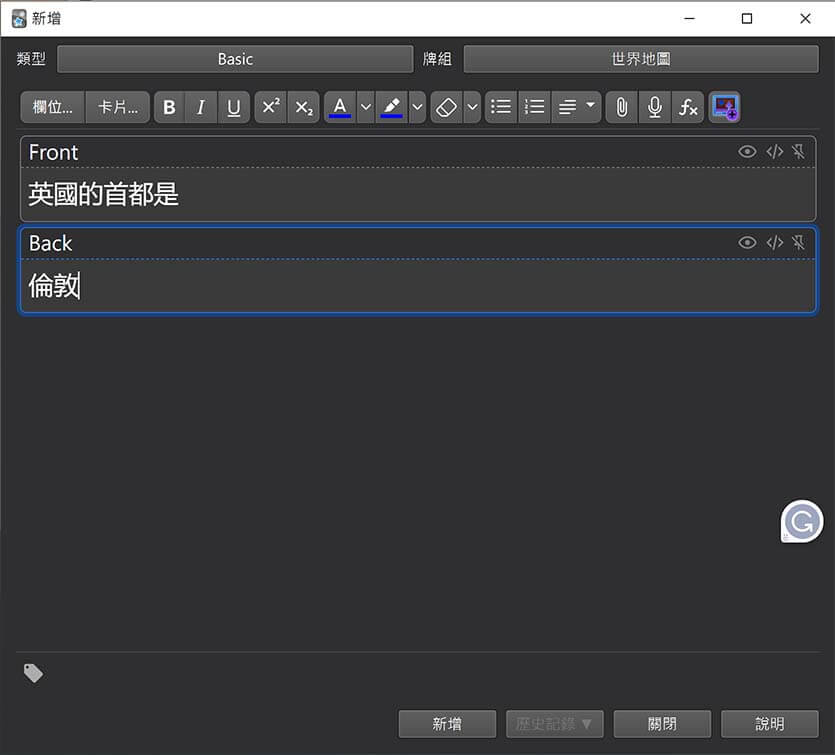Record audio with the microphone icon
The width and height of the screenshot is (835, 755).
click(654, 107)
